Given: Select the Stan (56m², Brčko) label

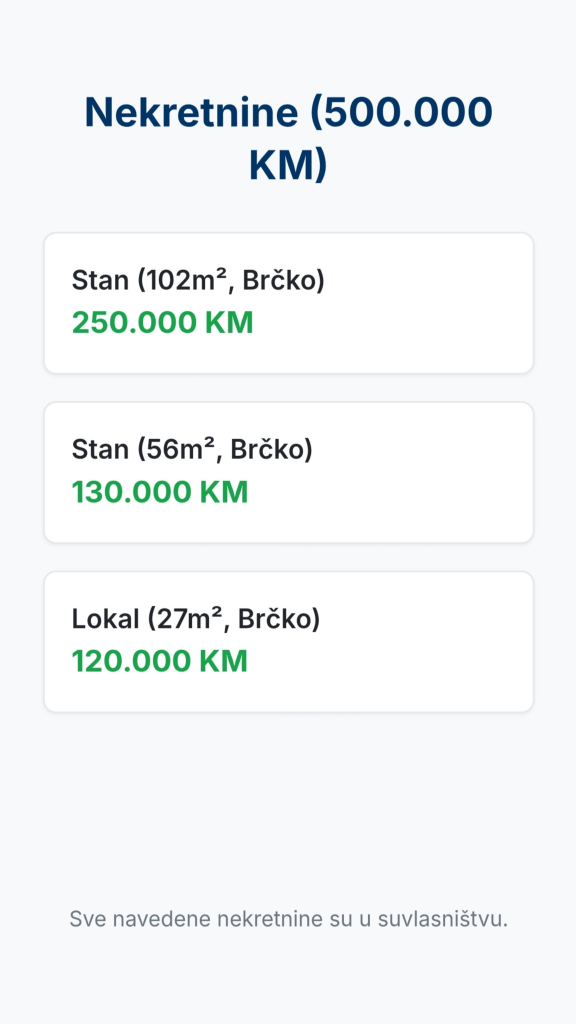Looking at the screenshot, I should click(192, 450).
